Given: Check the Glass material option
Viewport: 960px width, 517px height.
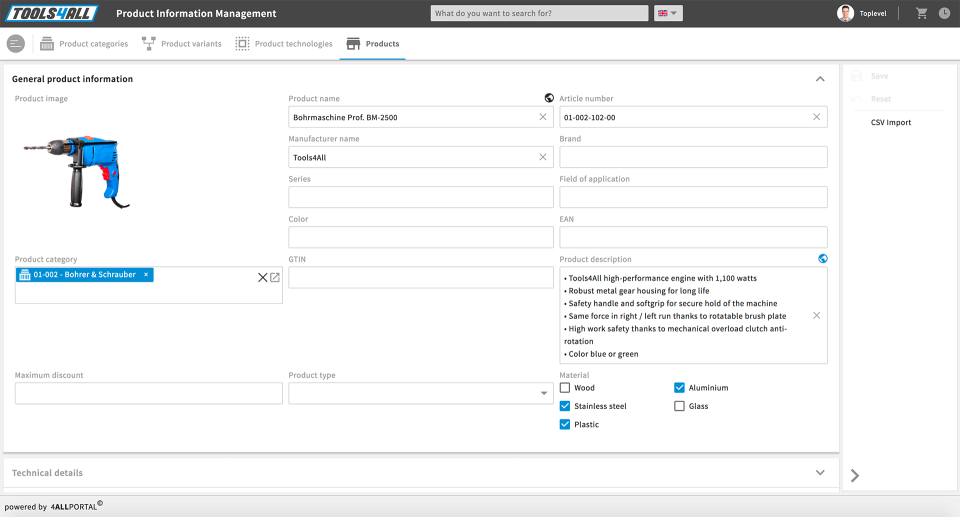Looking at the screenshot, I should [x=679, y=406].
